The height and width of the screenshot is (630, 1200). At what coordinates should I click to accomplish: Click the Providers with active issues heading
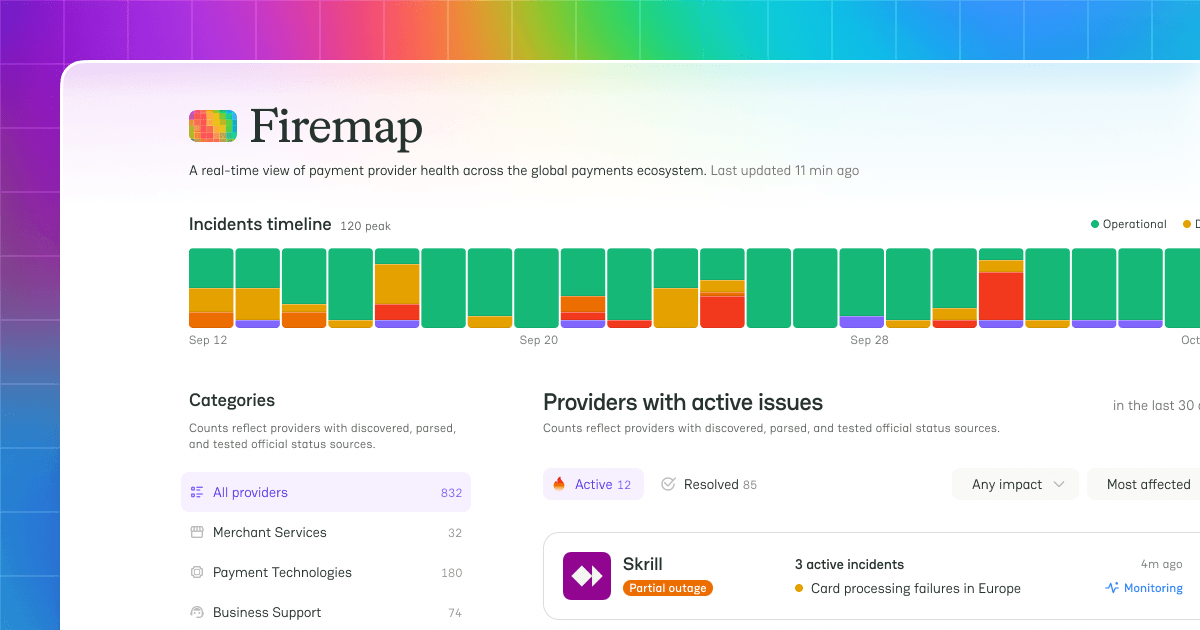point(683,403)
